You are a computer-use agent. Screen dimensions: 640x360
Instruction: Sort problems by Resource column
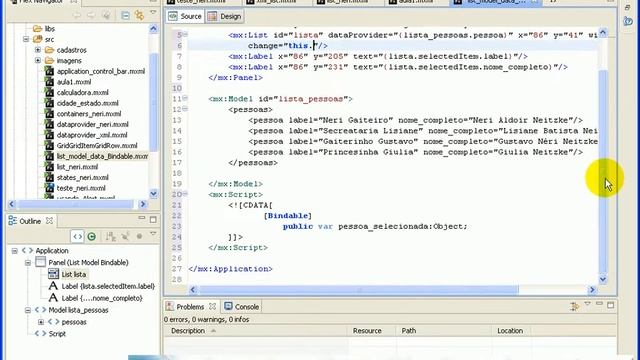tap(371, 331)
